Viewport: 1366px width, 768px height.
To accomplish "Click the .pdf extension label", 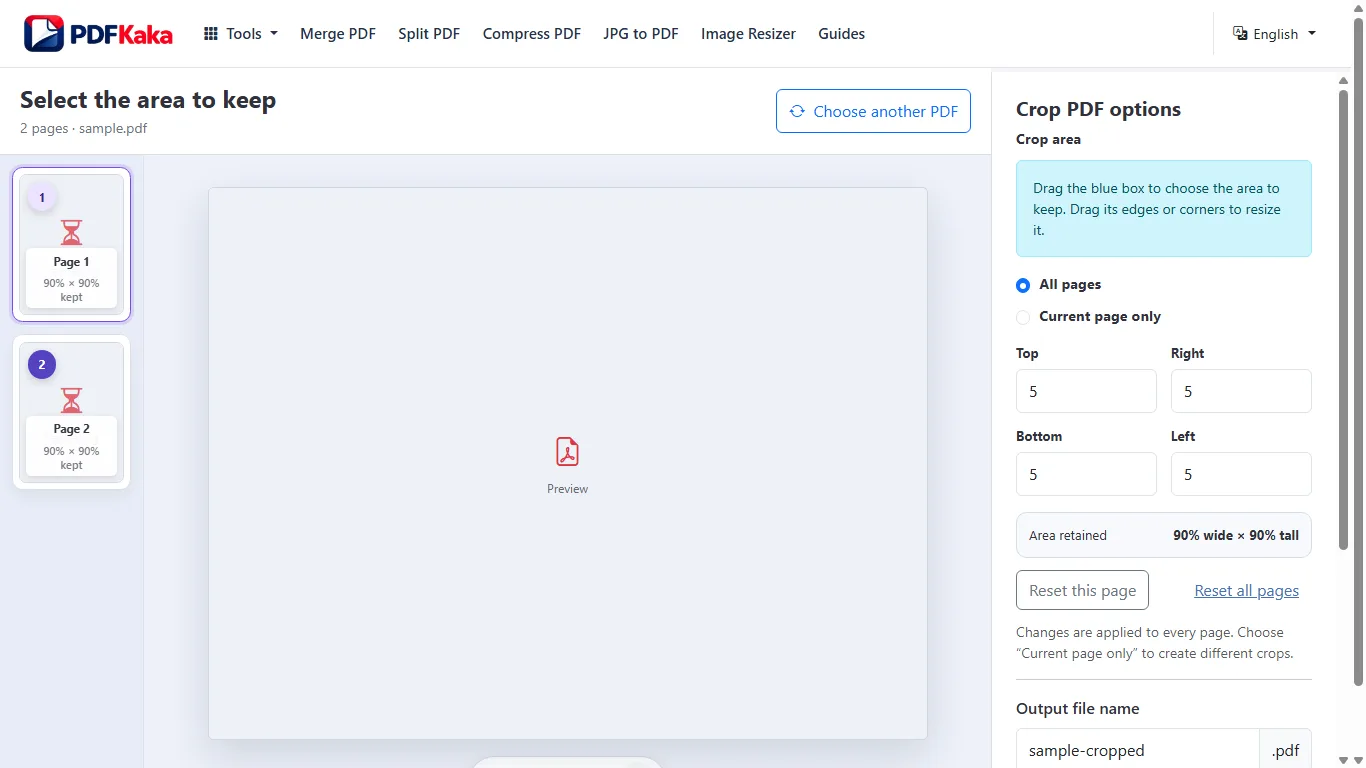I will [x=1285, y=749].
